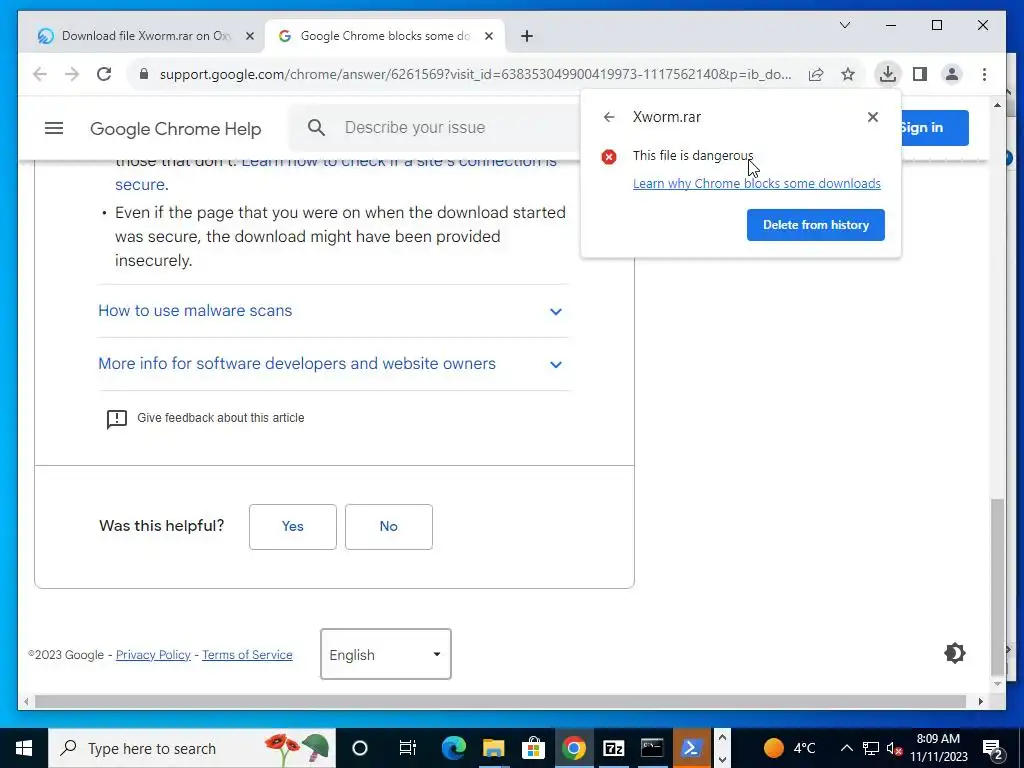Click the address bar URL
The height and width of the screenshot is (768, 1024).
pos(475,74)
